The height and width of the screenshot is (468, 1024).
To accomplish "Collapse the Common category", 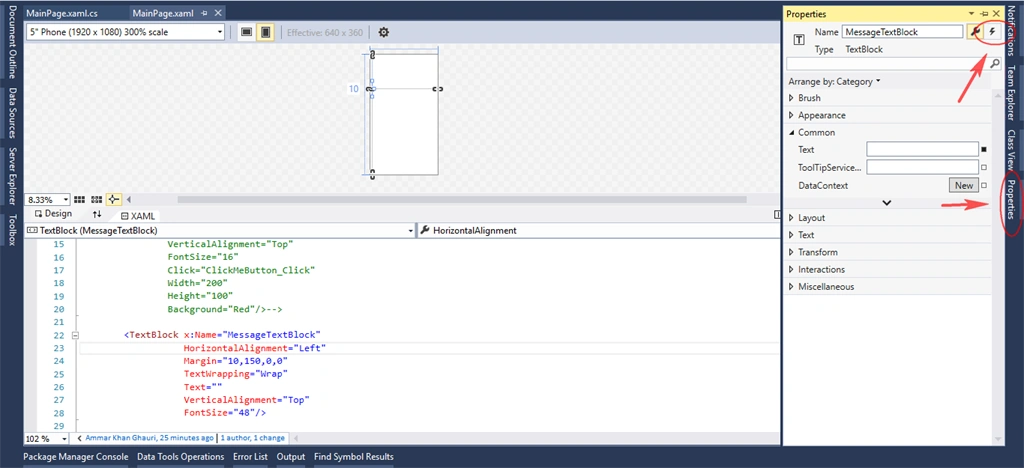I will click(792, 133).
